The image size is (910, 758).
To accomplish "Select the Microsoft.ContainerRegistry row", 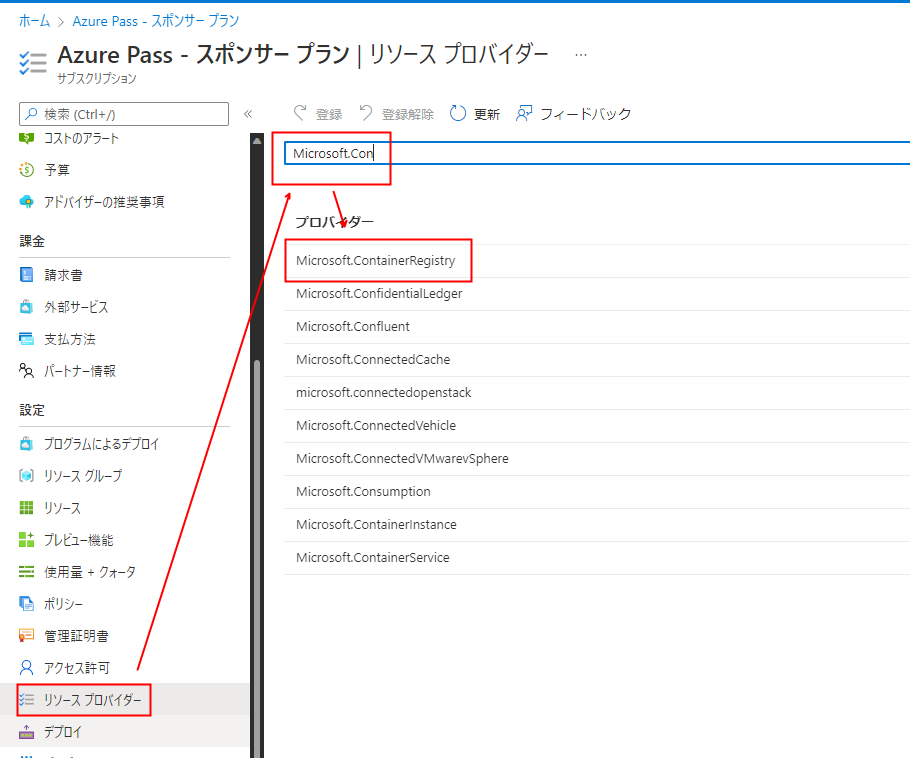I will tap(597, 261).
